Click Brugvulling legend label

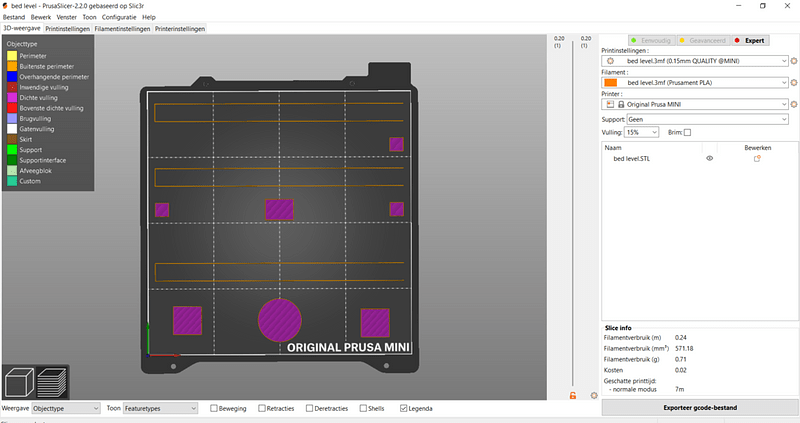click(35, 119)
